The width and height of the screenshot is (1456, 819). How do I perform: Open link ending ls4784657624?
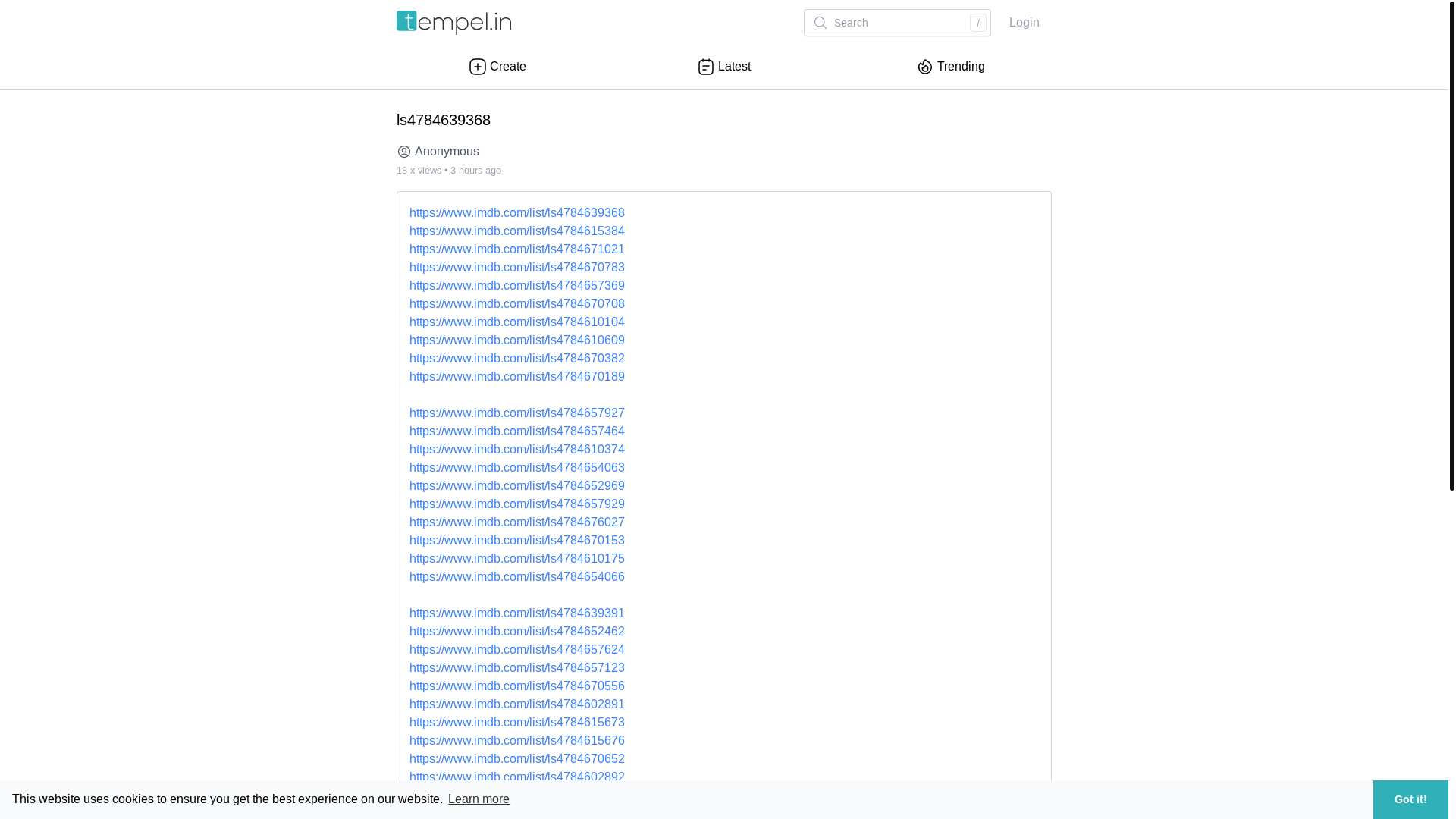point(517,650)
